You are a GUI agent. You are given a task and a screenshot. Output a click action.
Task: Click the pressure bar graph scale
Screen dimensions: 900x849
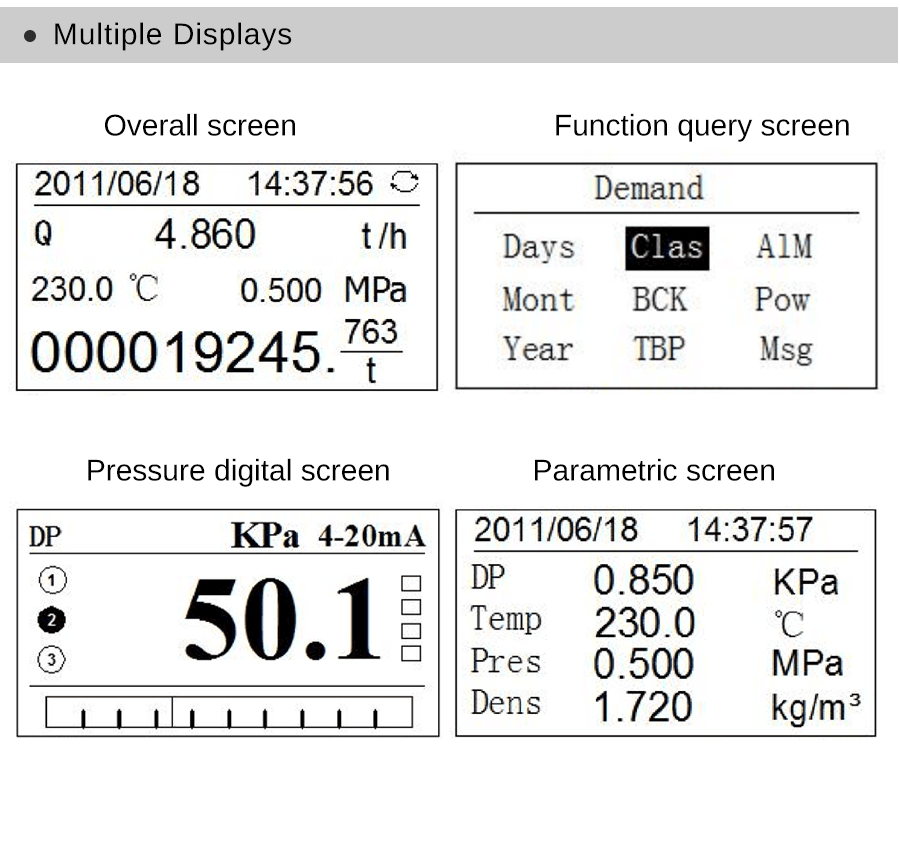coord(229,712)
